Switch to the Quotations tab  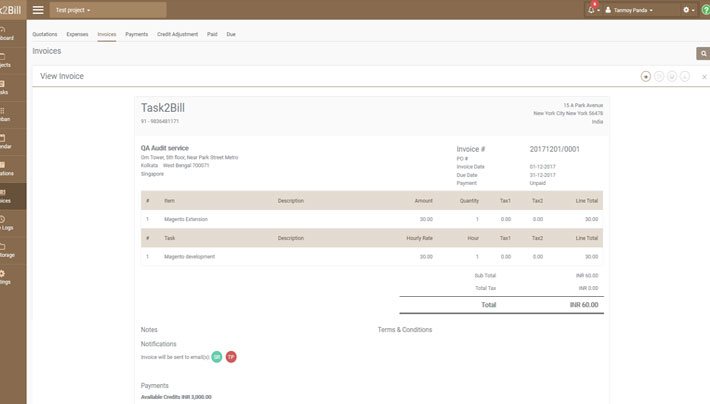pos(45,34)
